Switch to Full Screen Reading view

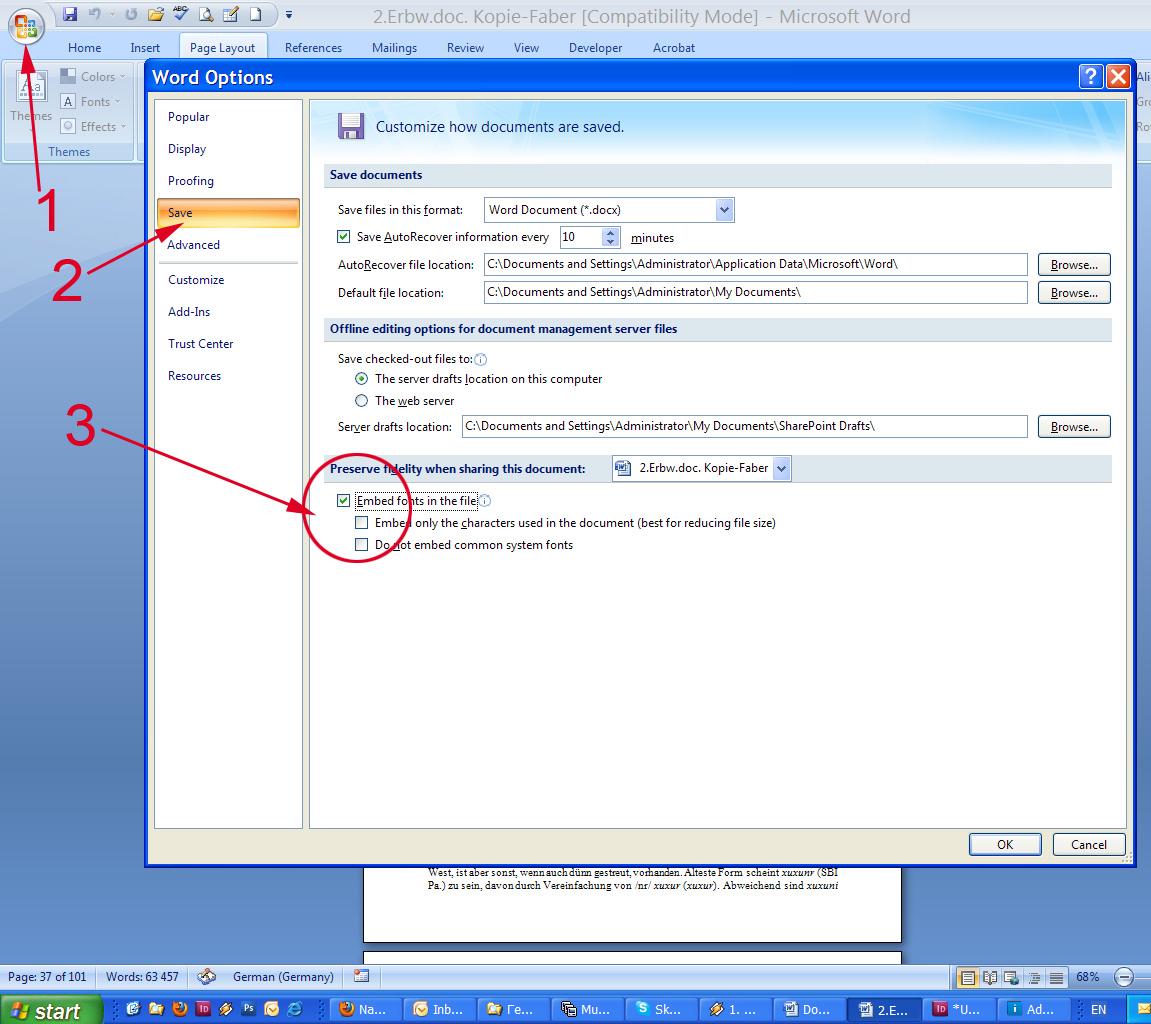[x=990, y=977]
